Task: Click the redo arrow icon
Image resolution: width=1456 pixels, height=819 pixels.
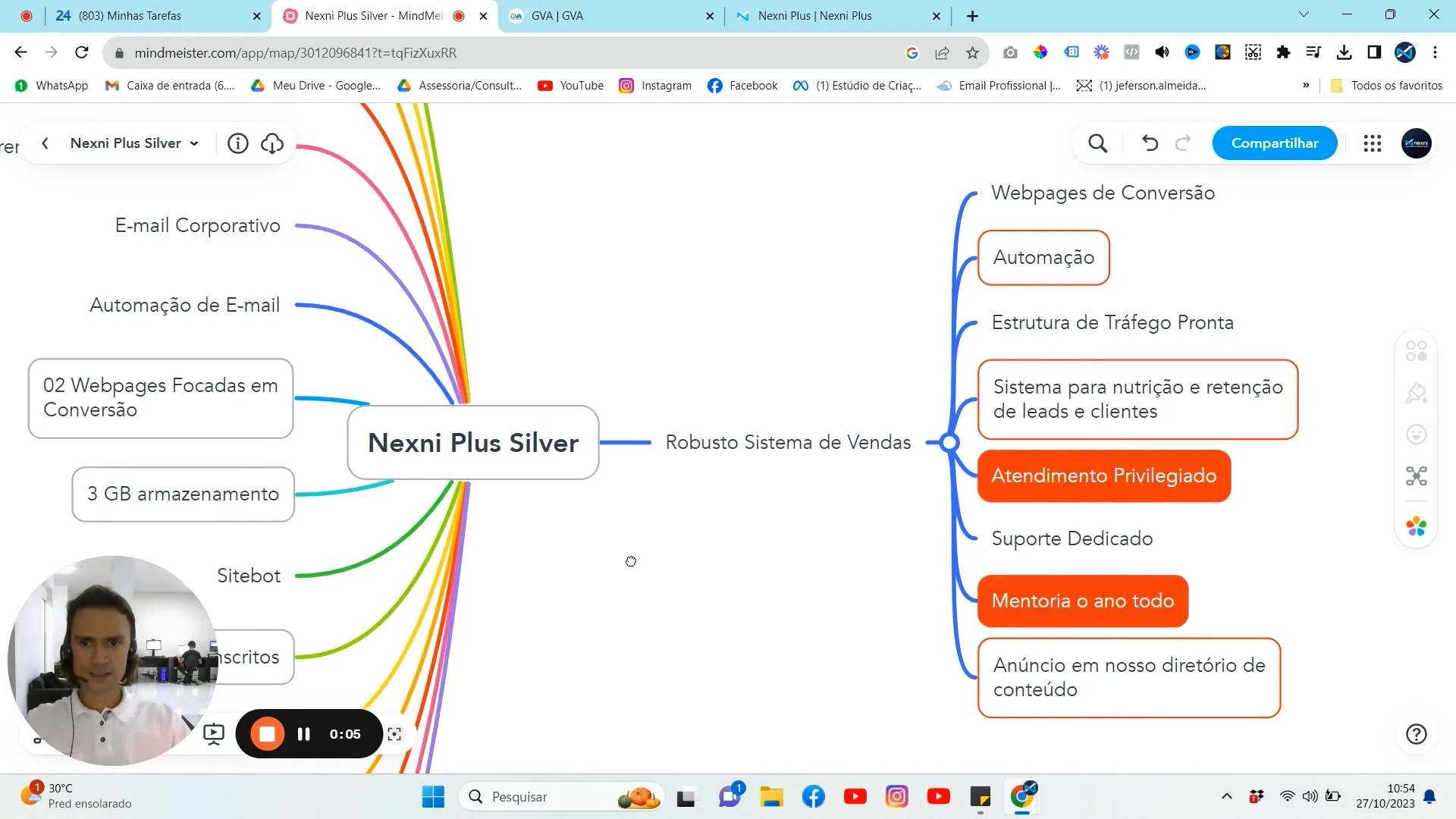Action: (1183, 143)
